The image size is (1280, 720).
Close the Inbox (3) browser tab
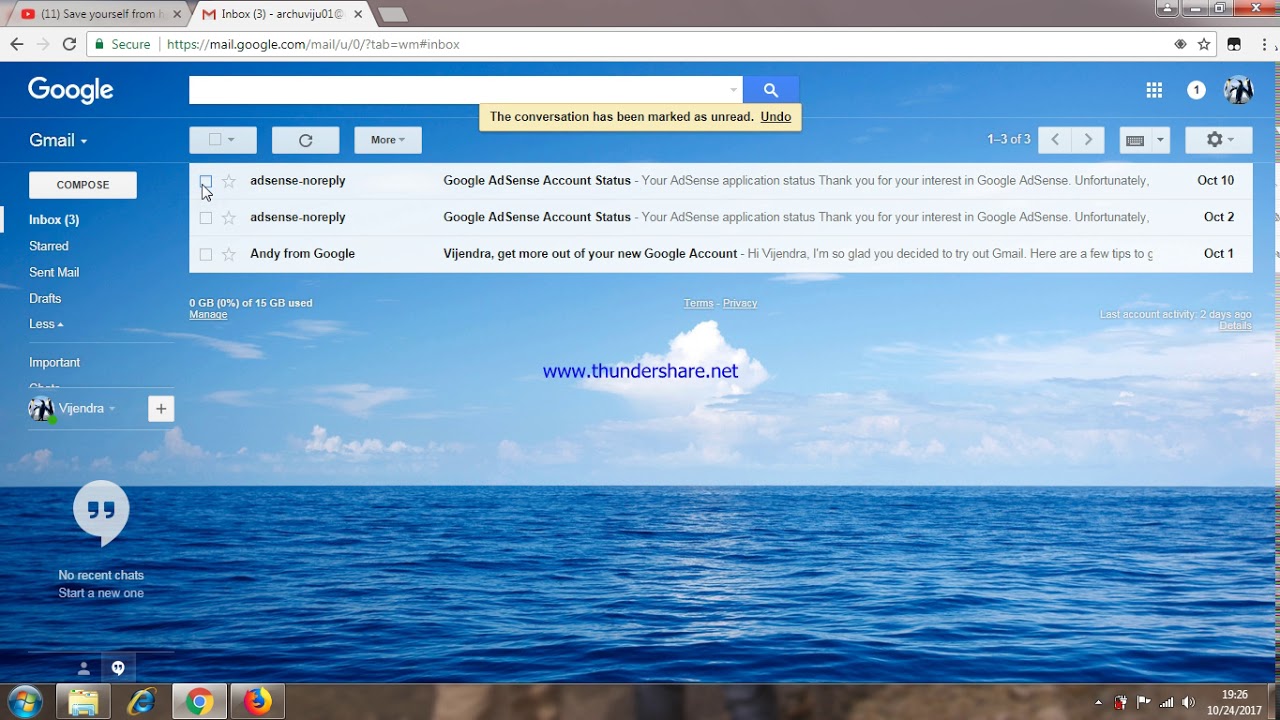click(358, 14)
